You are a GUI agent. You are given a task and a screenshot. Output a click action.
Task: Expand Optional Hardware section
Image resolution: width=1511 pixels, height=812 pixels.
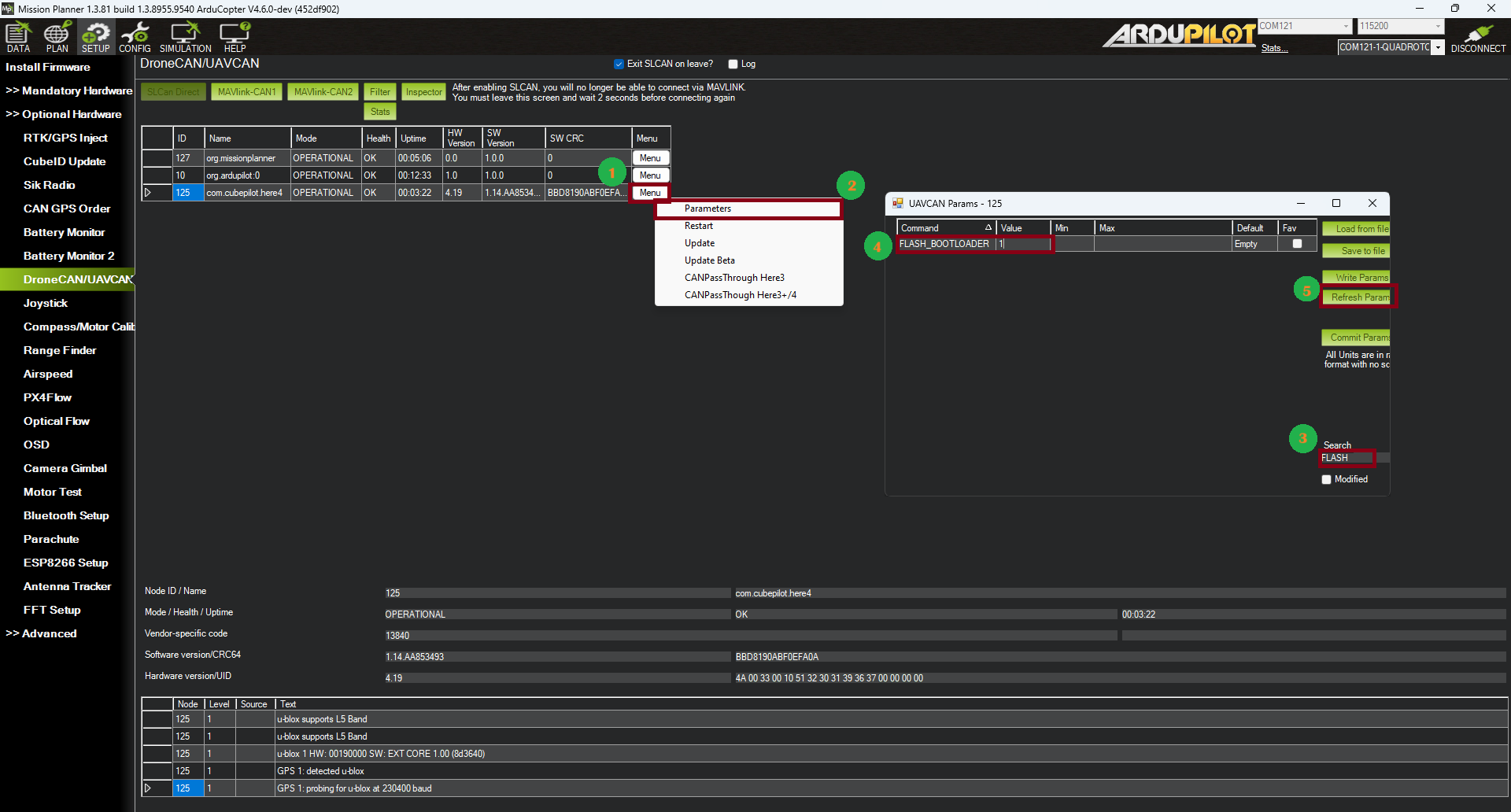[x=63, y=114]
